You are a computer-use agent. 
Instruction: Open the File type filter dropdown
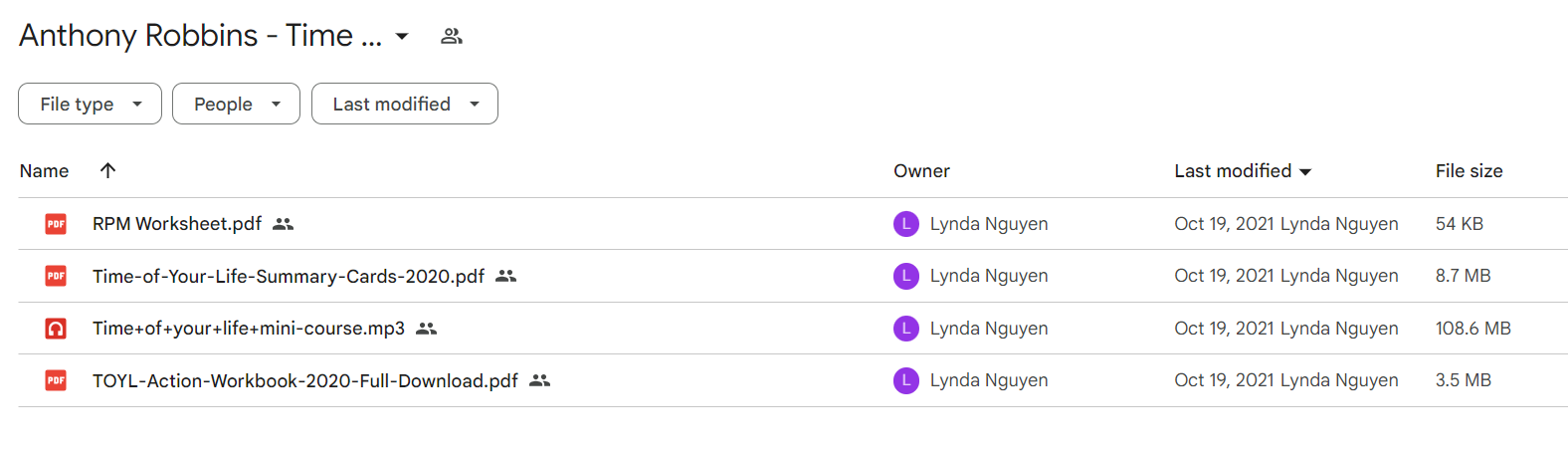point(90,104)
